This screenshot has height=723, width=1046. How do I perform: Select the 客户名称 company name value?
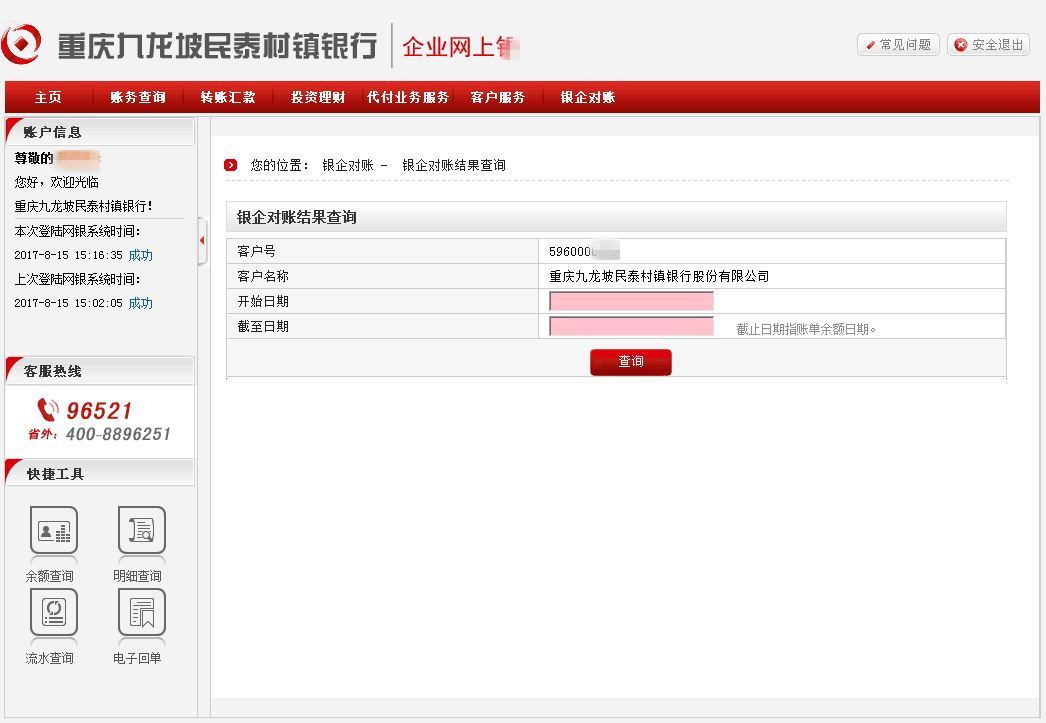[659, 276]
